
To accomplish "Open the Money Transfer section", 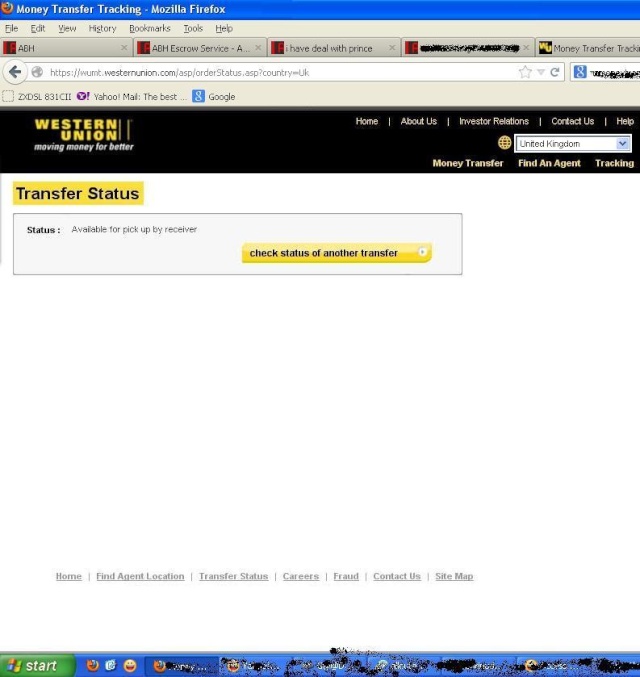I will pyautogui.click(x=468, y=163).
